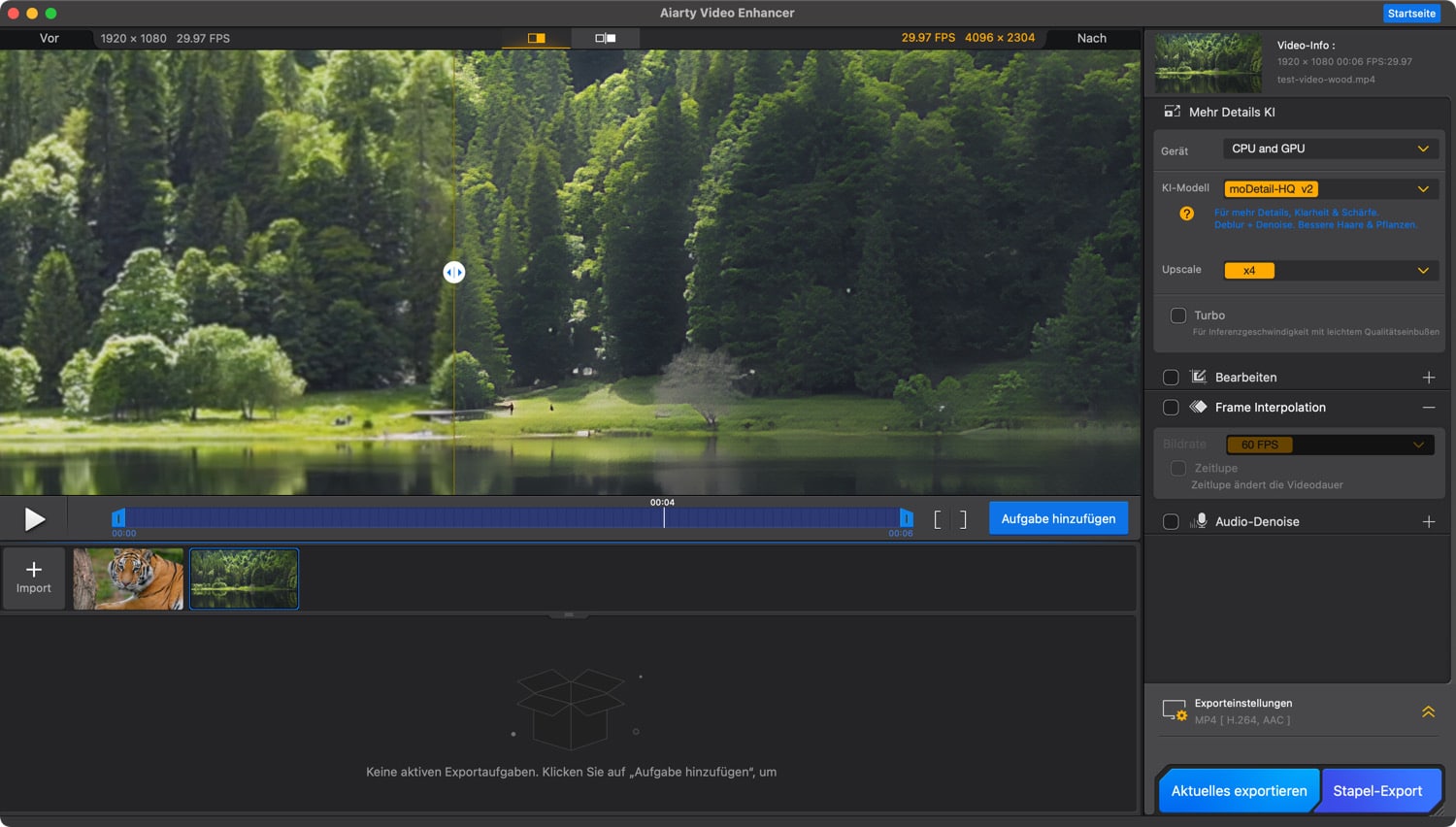Open the Upscale x4 dropdown

[1328, 271]
